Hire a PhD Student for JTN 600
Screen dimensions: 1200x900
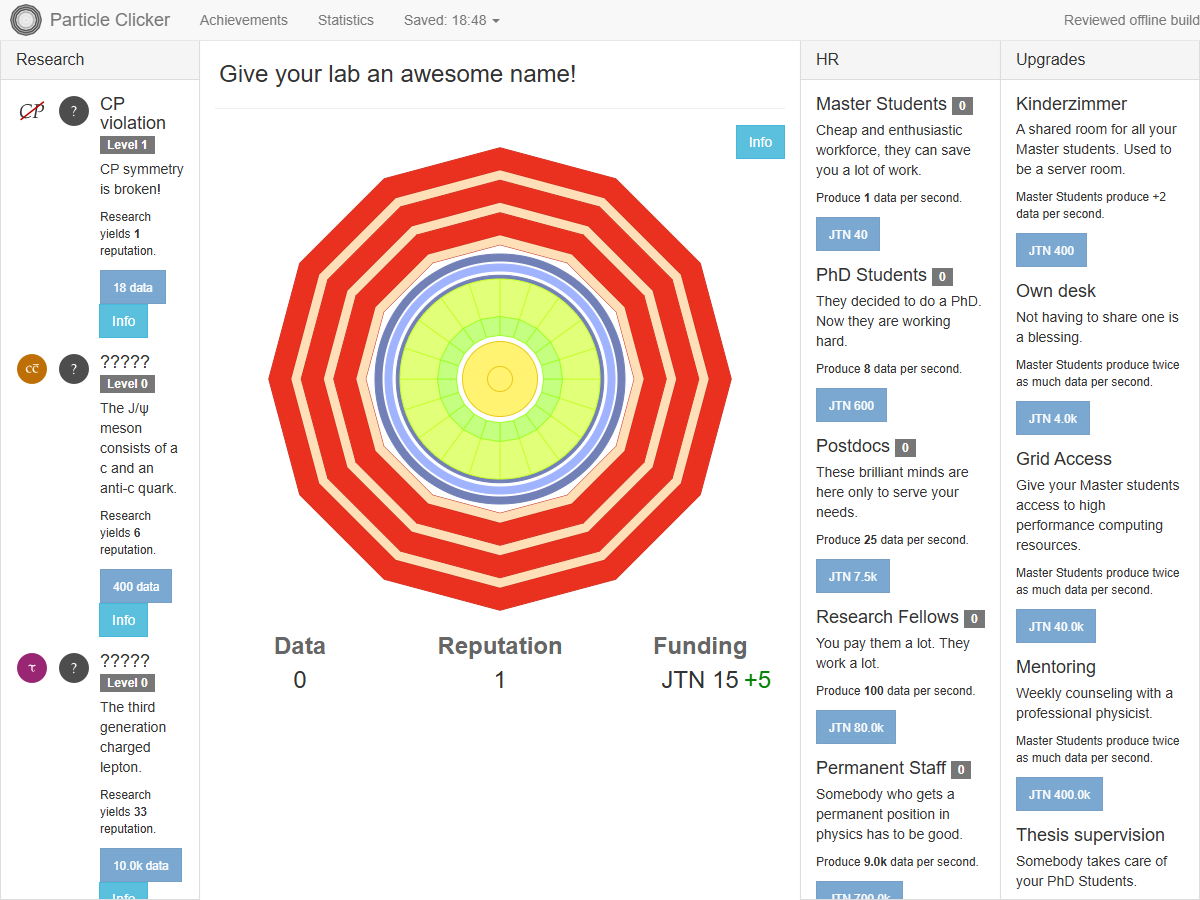click(x=851, y=405)
